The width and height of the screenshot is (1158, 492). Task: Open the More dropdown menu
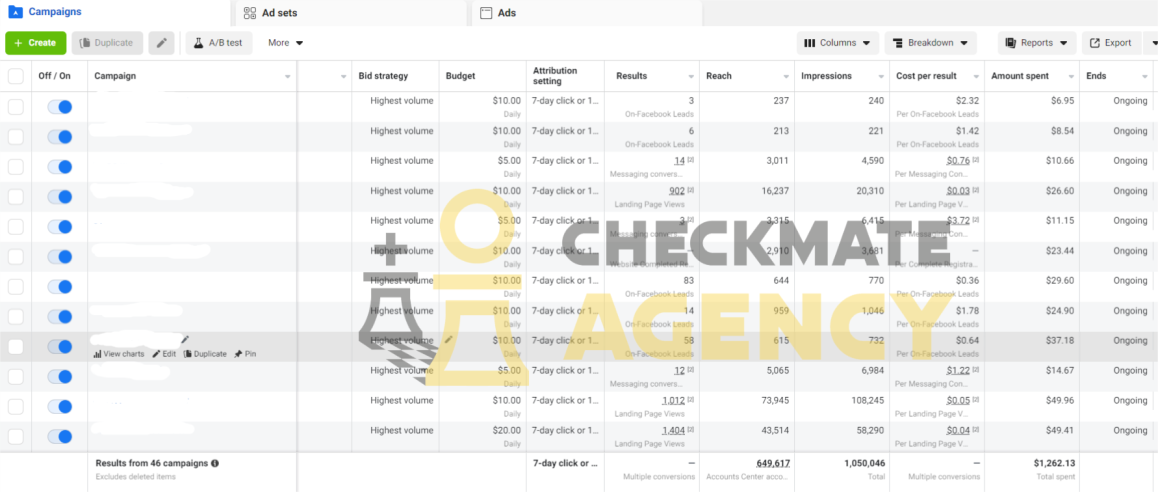pyautogui.click(x=286, y=43)
